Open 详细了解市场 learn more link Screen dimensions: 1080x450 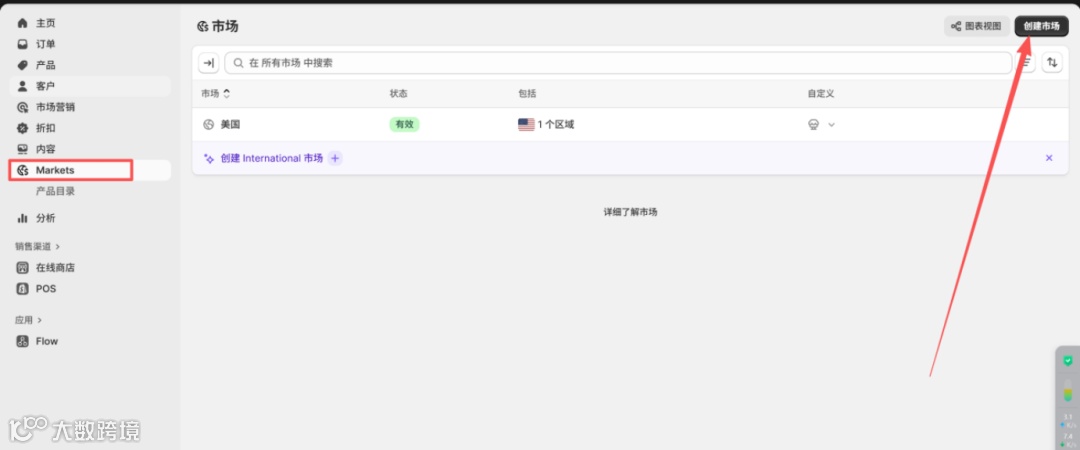(630, 212)
